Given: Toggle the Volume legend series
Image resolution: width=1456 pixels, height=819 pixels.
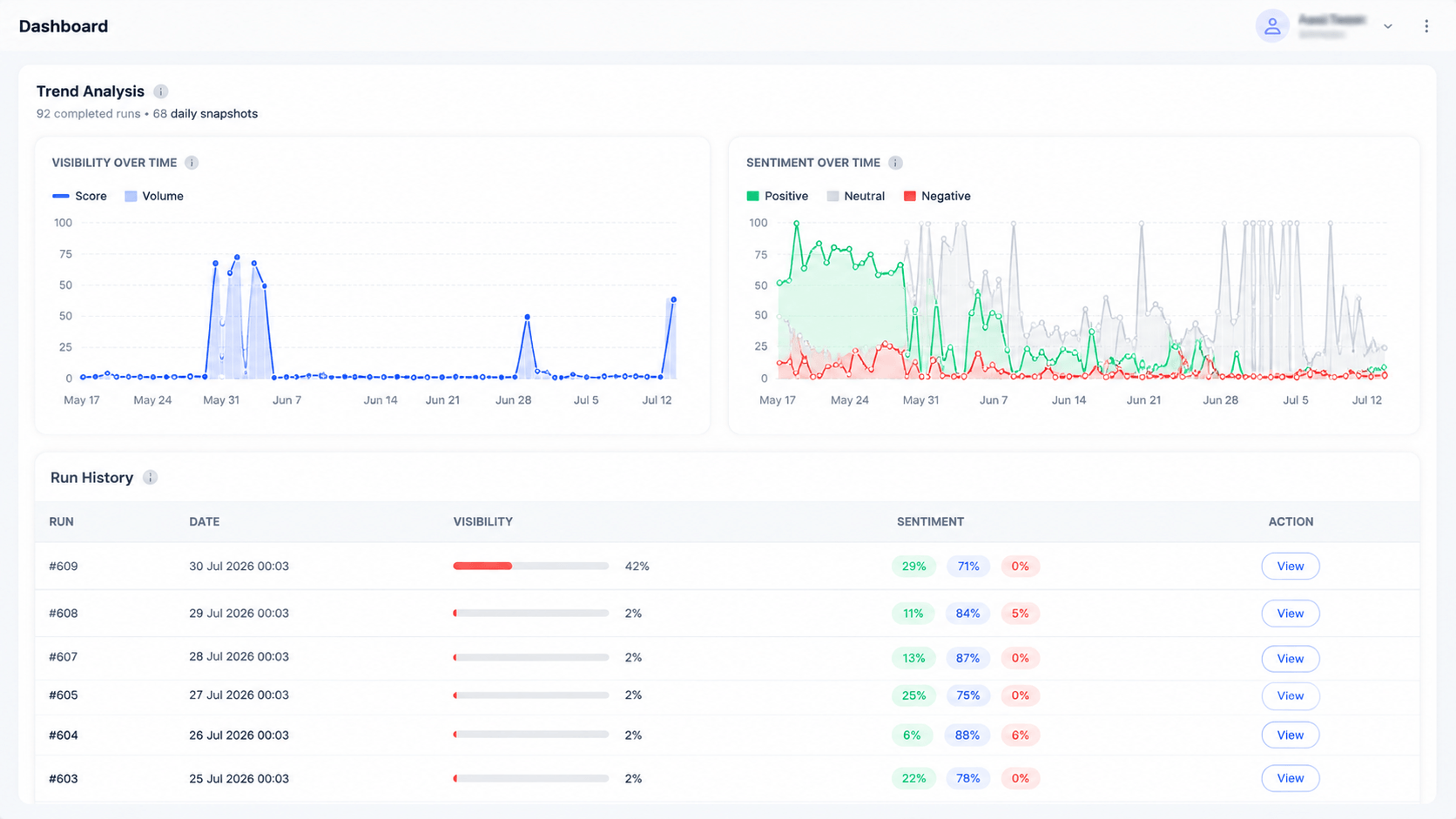Looking at the screenshot, I should [154, 196].
